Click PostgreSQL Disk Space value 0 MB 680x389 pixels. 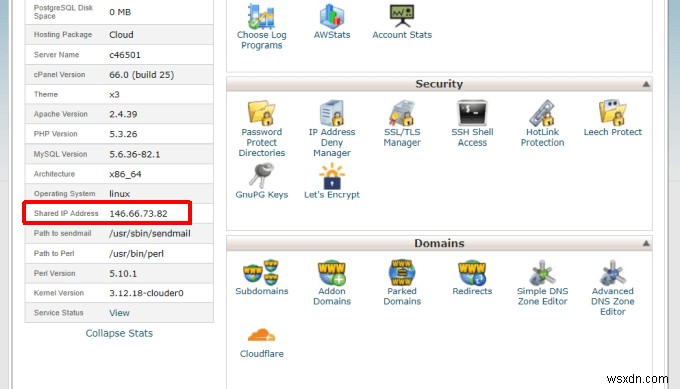point(120,12)
